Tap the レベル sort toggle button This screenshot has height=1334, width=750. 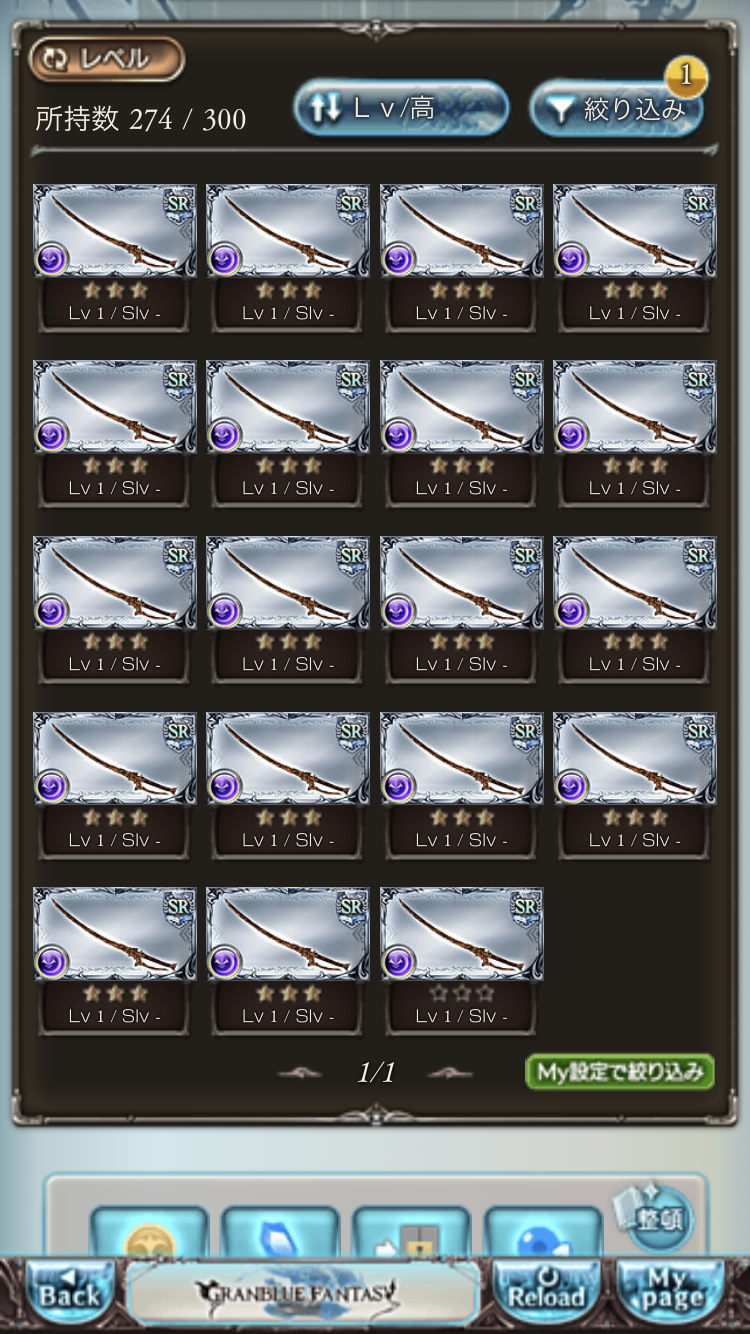coord(107,59)
